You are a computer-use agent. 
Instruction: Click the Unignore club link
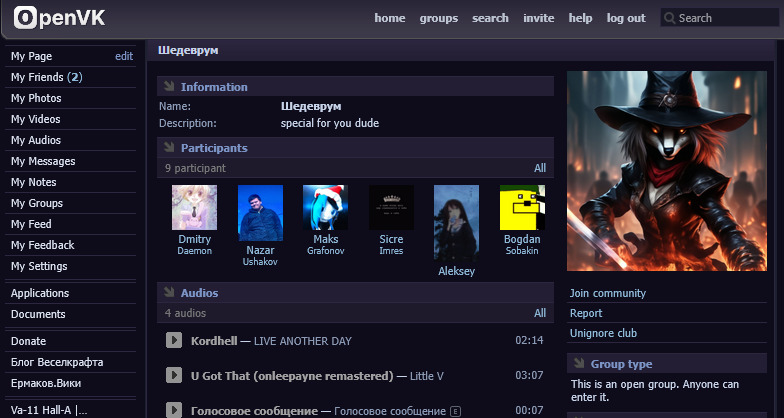click(x=603, y=333)
